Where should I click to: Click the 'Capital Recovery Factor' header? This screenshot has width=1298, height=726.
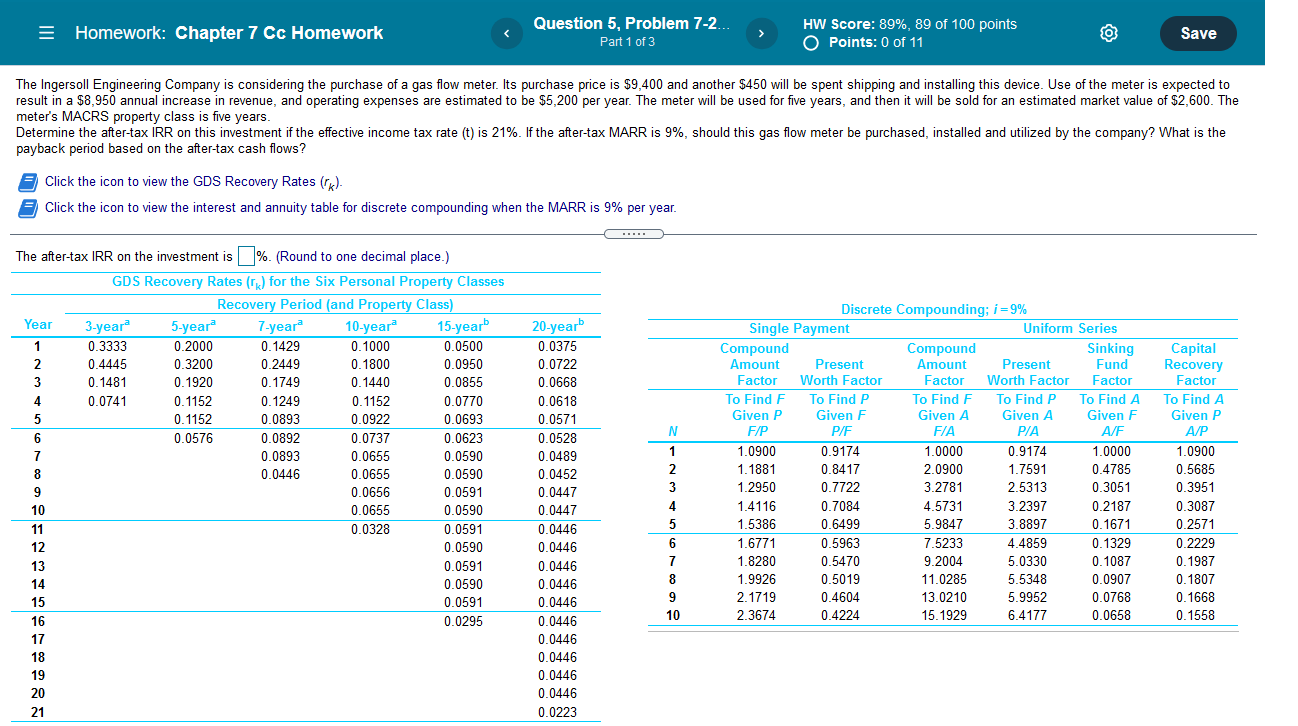click(1195, 364)
